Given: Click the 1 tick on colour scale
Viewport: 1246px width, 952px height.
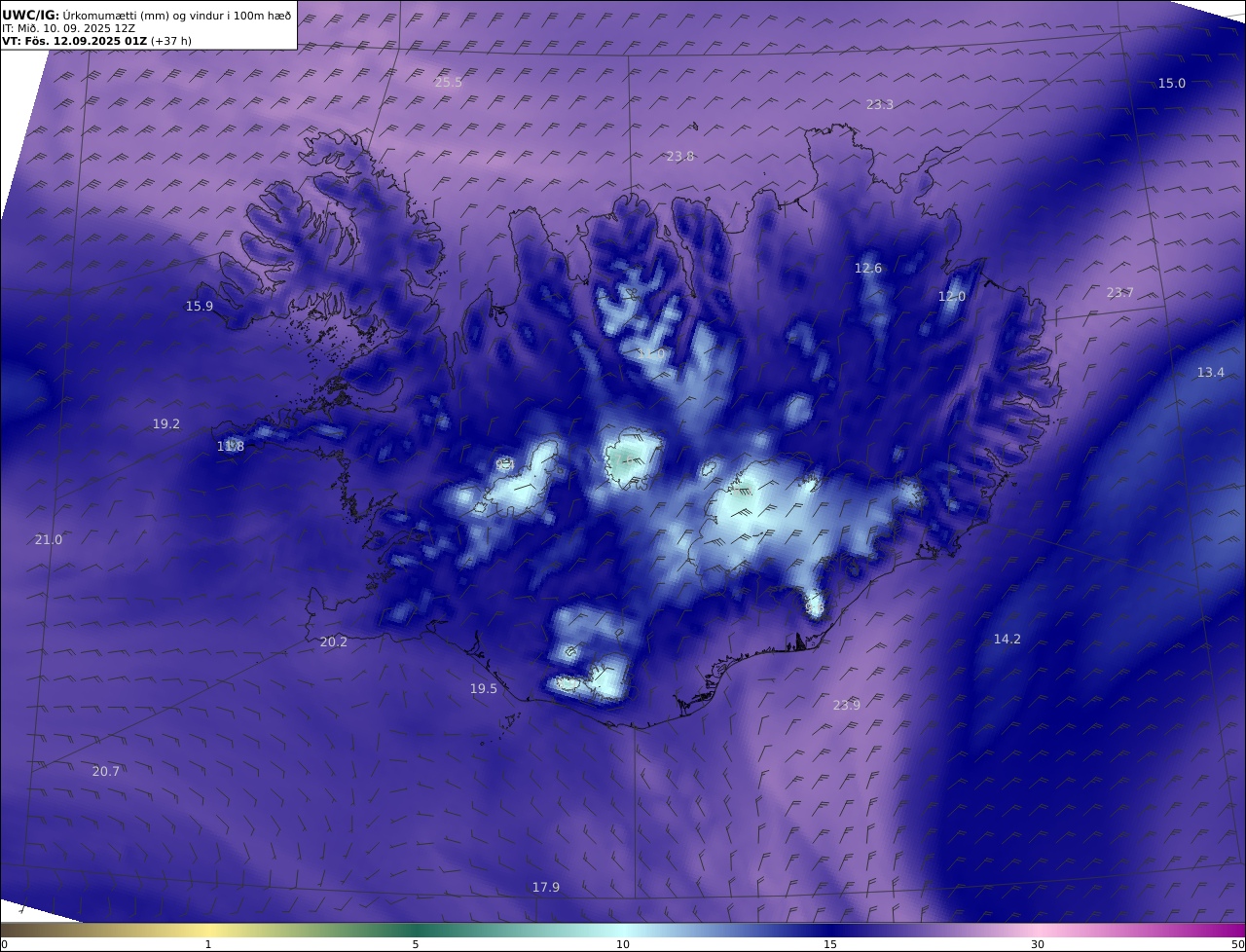Looking at the screenshot, I should click(x=208, y=944).
